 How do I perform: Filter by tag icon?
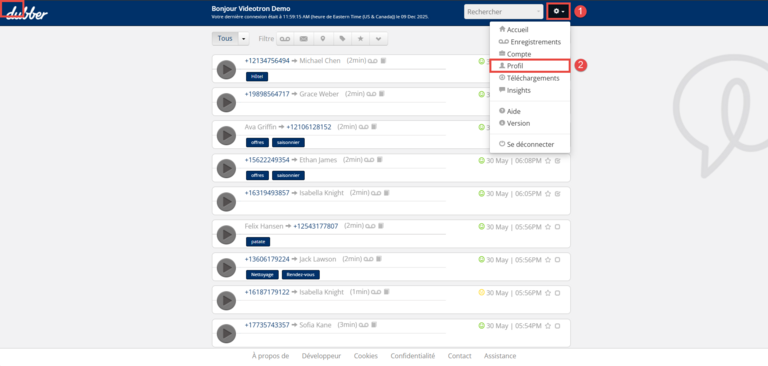tap(342, 39)
